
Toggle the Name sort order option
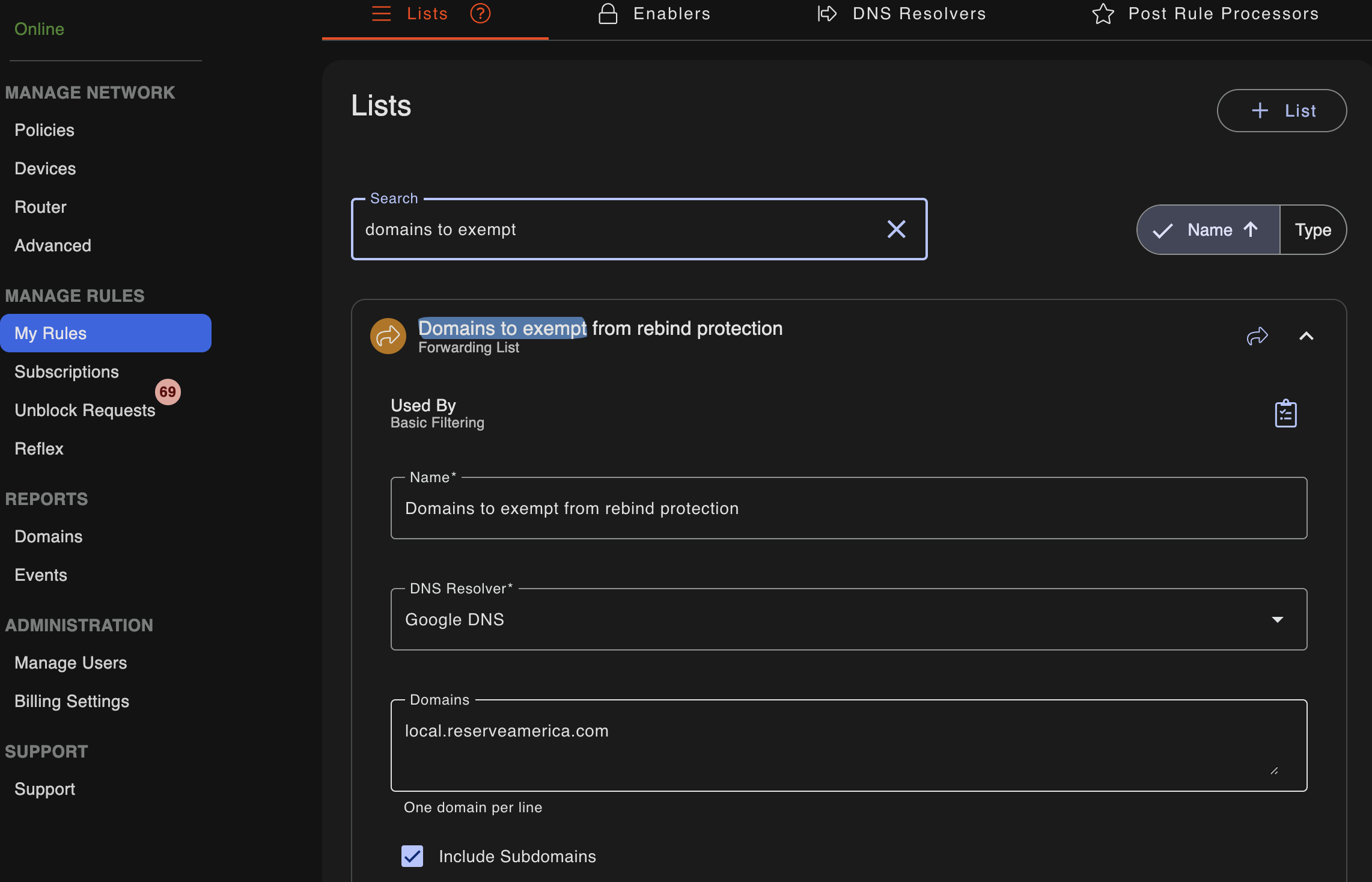click(x=1208, y=230)
